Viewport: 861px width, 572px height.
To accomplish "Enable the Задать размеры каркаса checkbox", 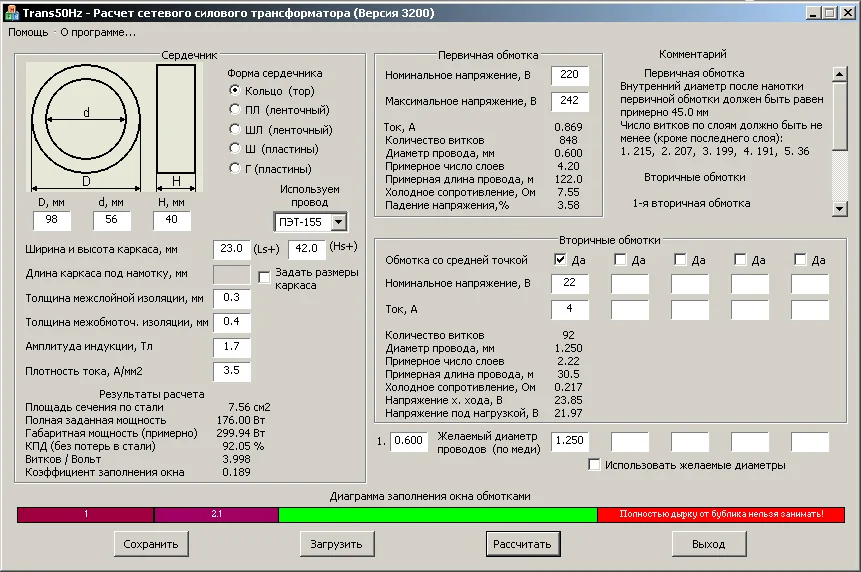I will pos(265,277).
